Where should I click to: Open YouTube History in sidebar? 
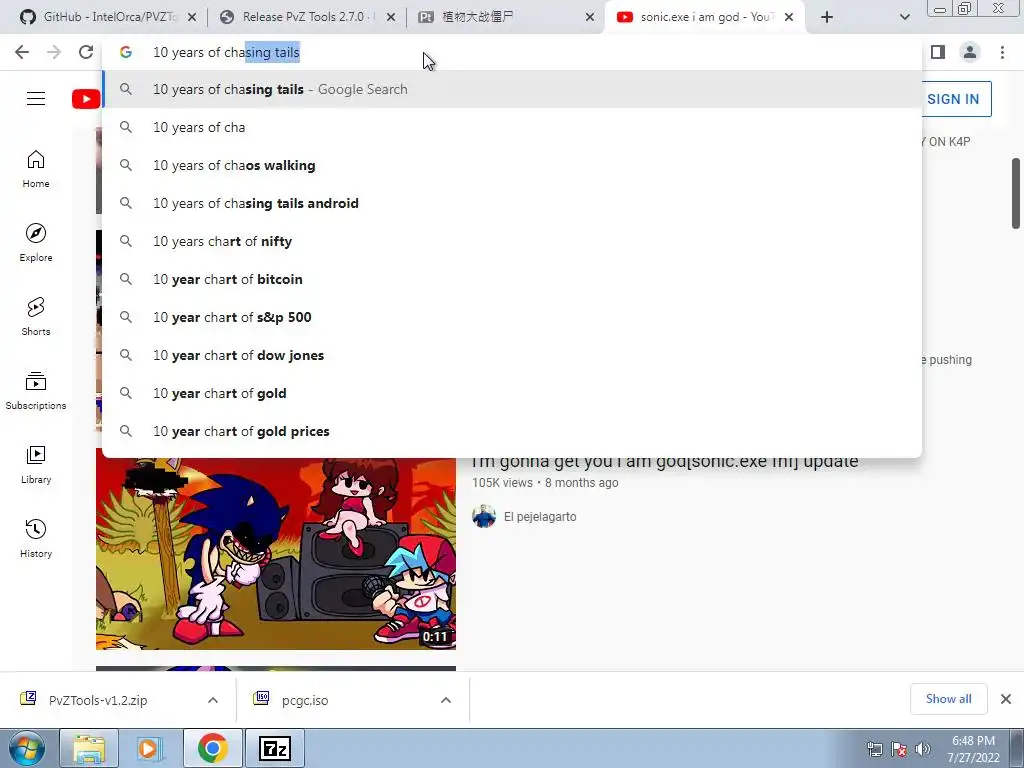coord(36,539)
